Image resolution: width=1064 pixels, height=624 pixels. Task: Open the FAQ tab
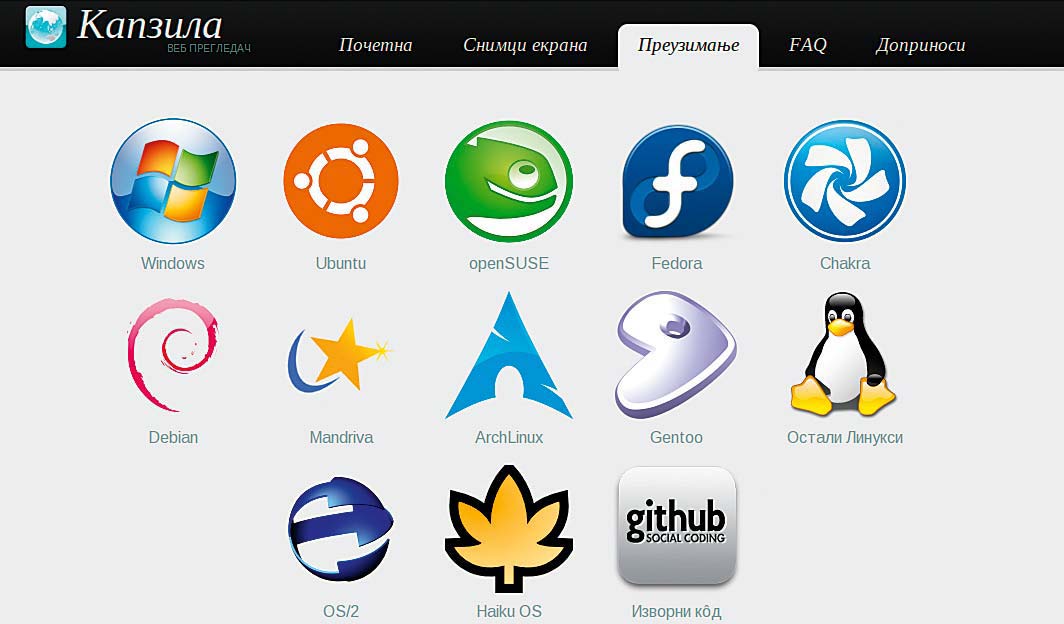(808, 45)
